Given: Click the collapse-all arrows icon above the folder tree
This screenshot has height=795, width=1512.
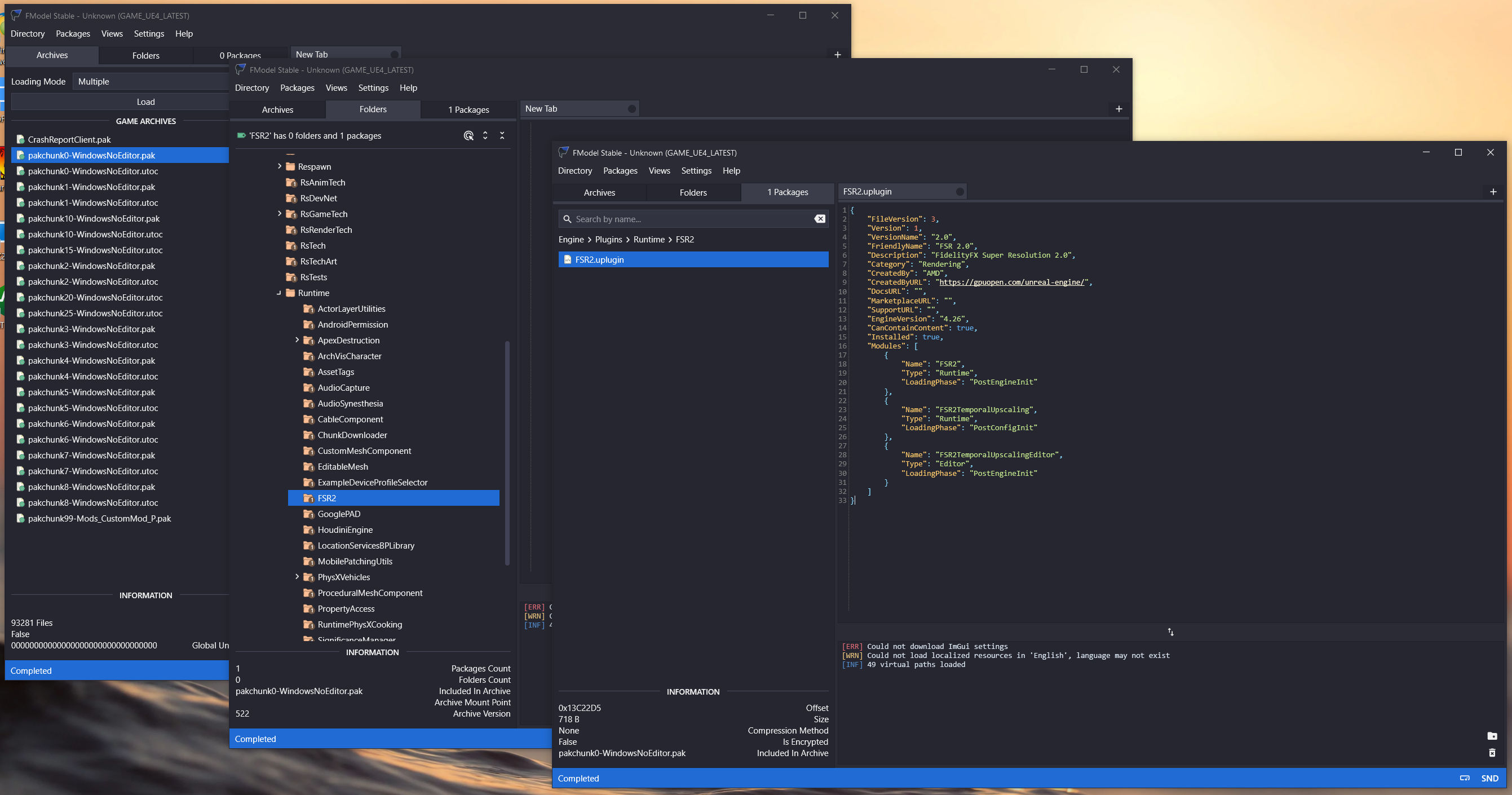Looking at the screenshot, I should click(x=502, y=136).
